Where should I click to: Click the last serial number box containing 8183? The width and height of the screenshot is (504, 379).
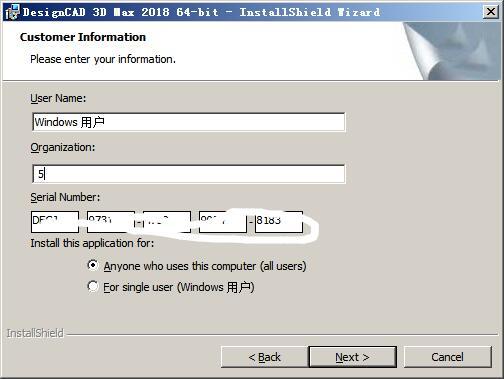(279, 222)
